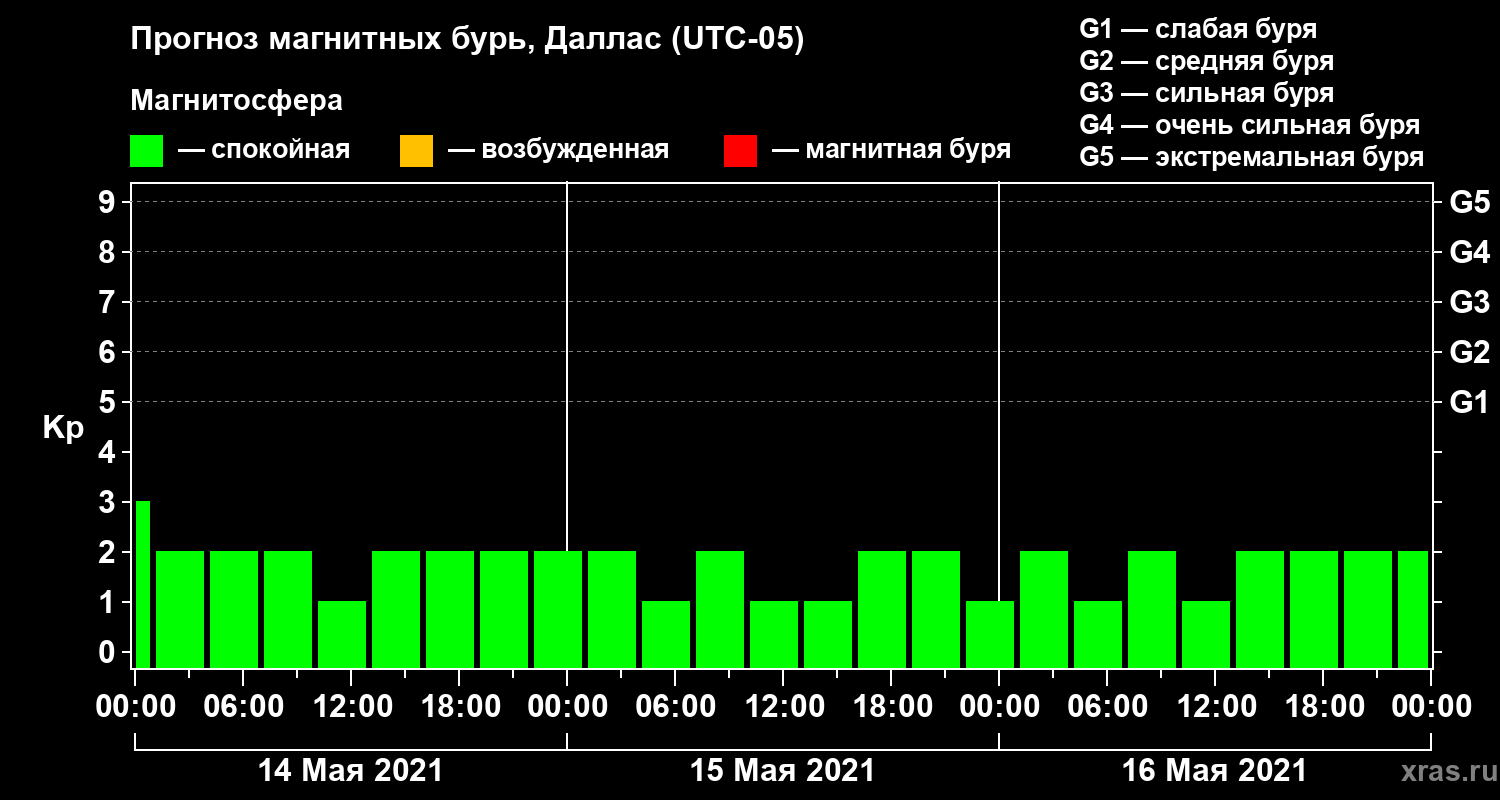Viewport: 1500px width, 800px height.
Task: Click 'G3 — сильная буря' legend line
Action: [1206, 93]
